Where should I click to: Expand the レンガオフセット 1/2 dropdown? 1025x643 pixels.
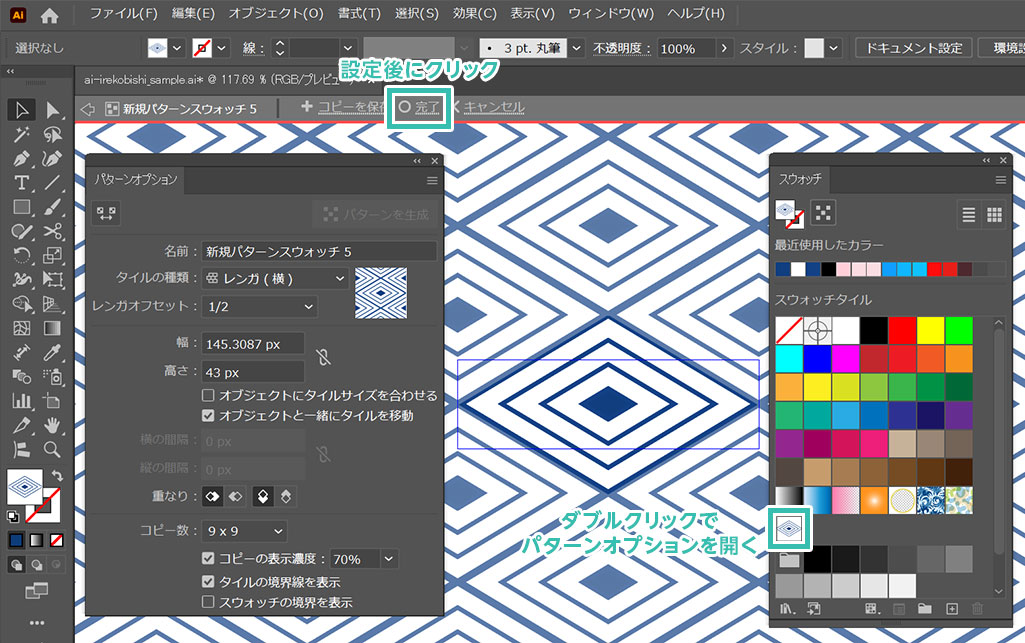pyautogui.click(x=259, y=307)
